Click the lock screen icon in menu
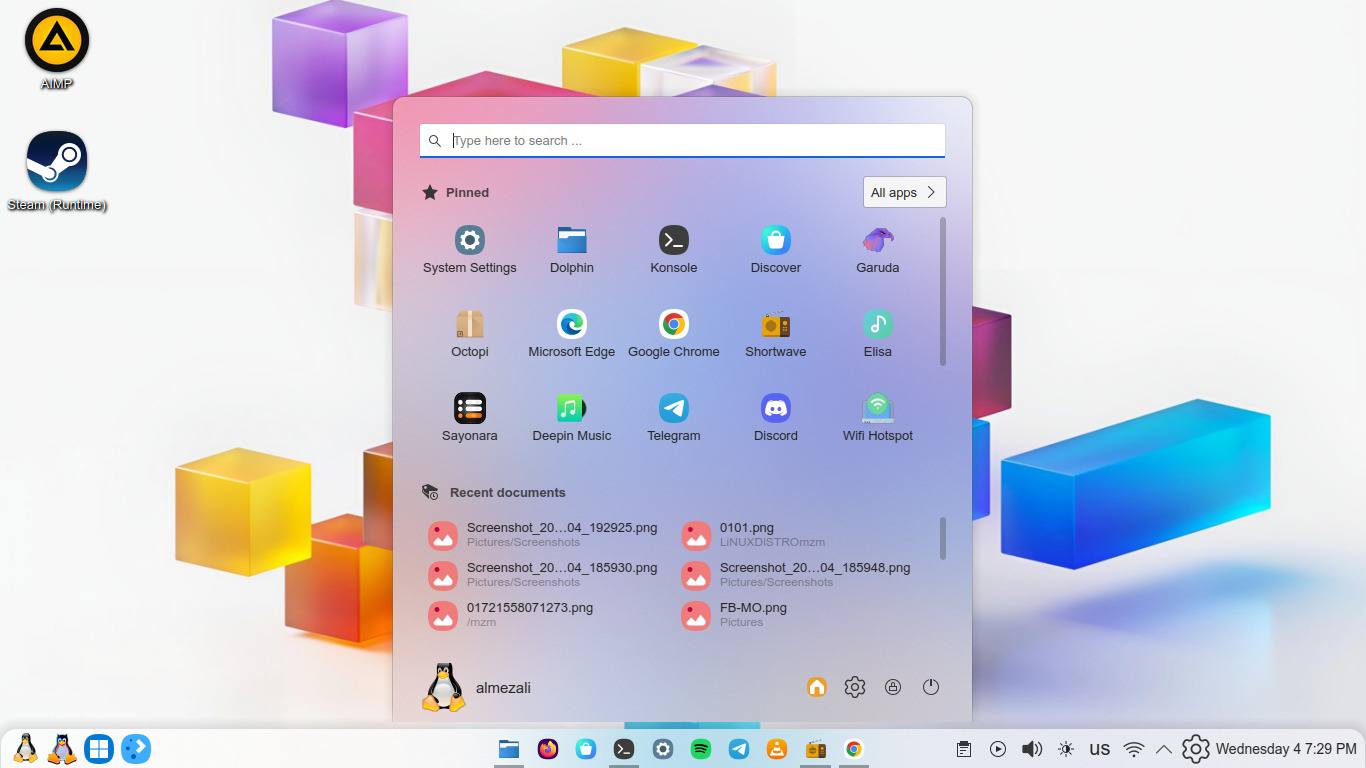The width and height of the screenshot is (1366, 768). coord(893,687)
